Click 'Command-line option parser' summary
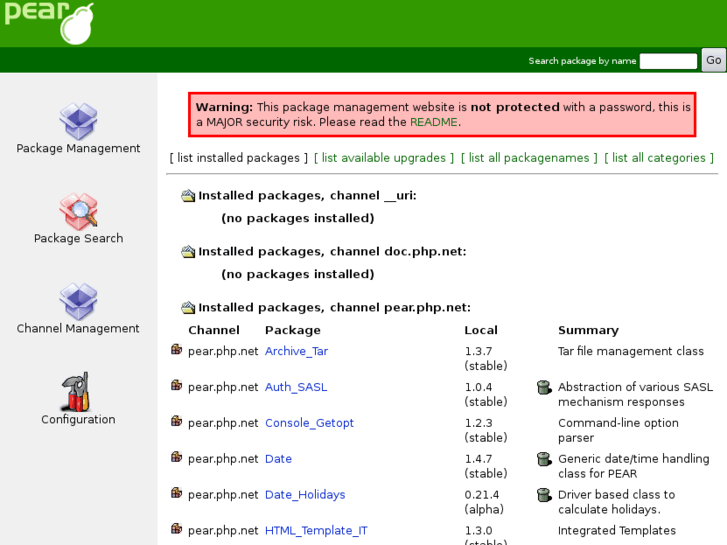Screen dimensions: 727x545 pos(619,430)
